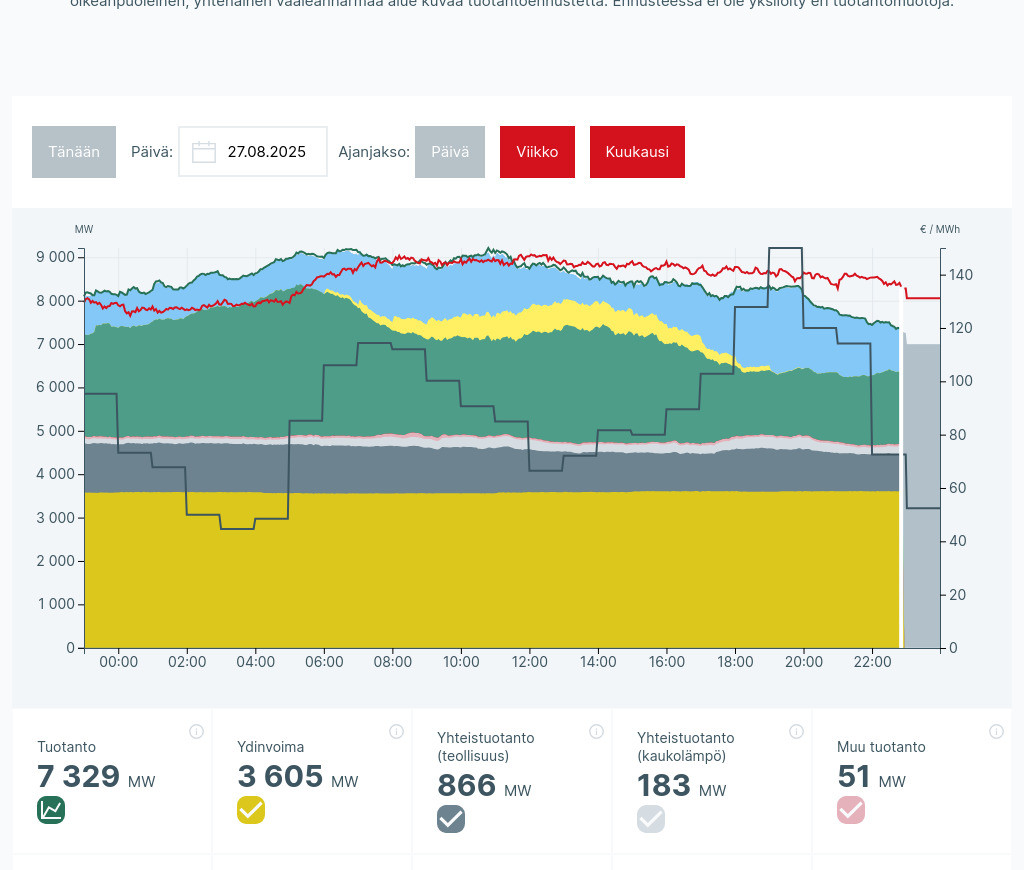Viewport: 1024px width, 870px height.
Task: Uncheck Yhteistuotanto (teollisuus) series checkbox
Action: pyautogui.click(x=451, y=819)
